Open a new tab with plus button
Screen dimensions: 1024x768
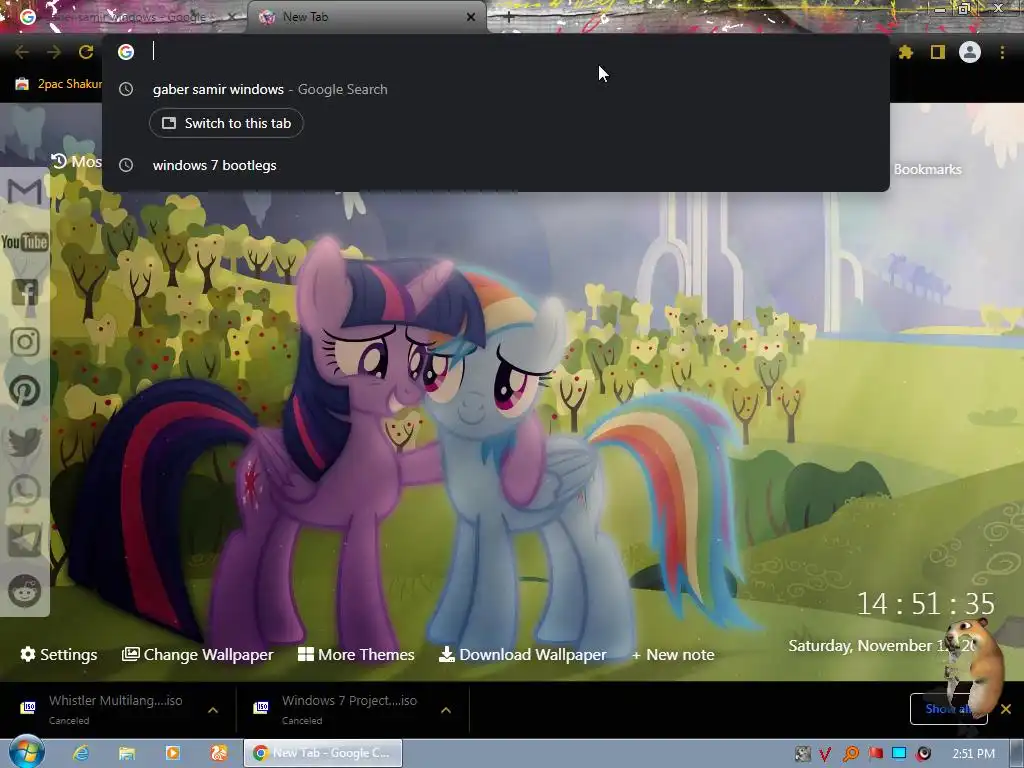point(509,17)
